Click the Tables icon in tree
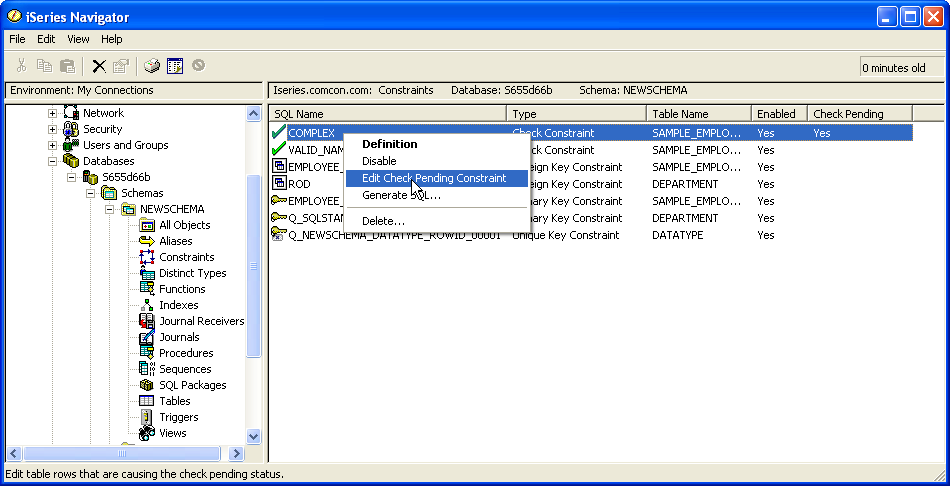Screen dimensions: 950x486 pyautogui.click(x=147, y=401)
